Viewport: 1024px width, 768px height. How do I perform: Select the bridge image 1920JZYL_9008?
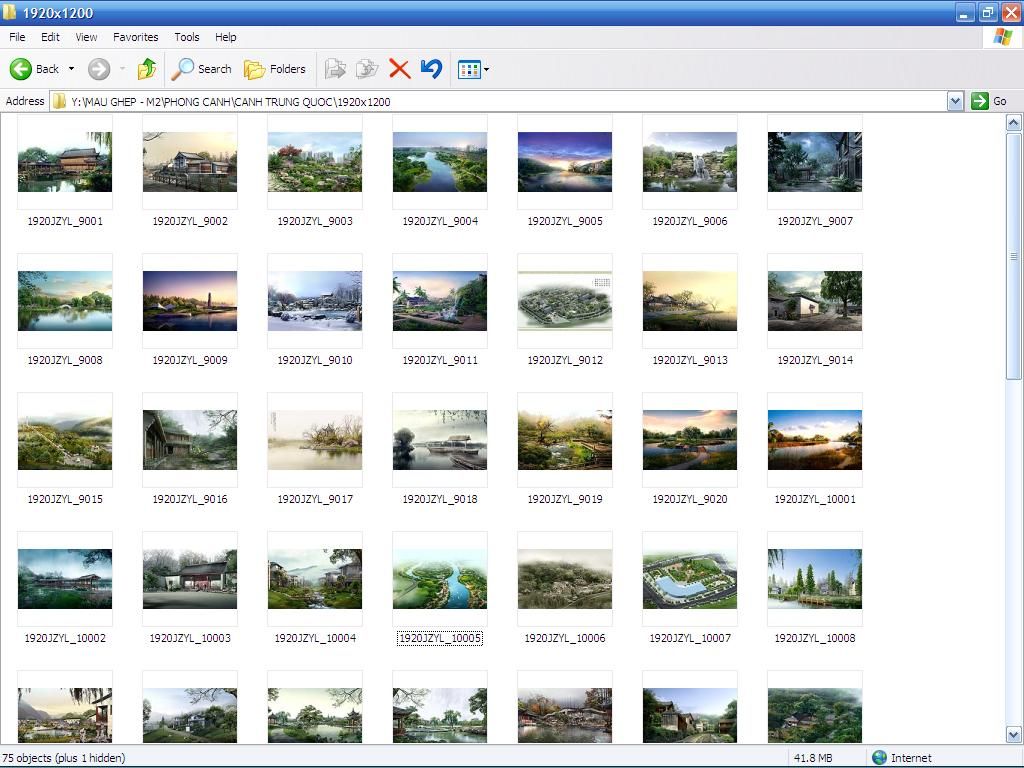[x=65, y=301]
